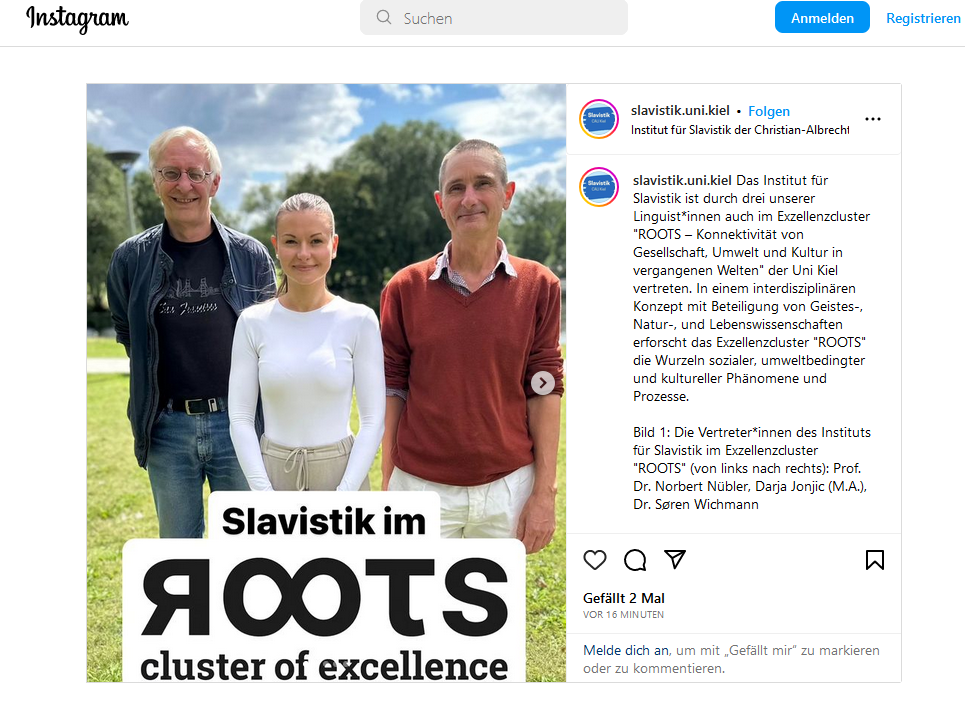This screenshot has height=725, width=965.
Task: Click slavistik.uni.kiel username in caption
Action: point(682,180)
